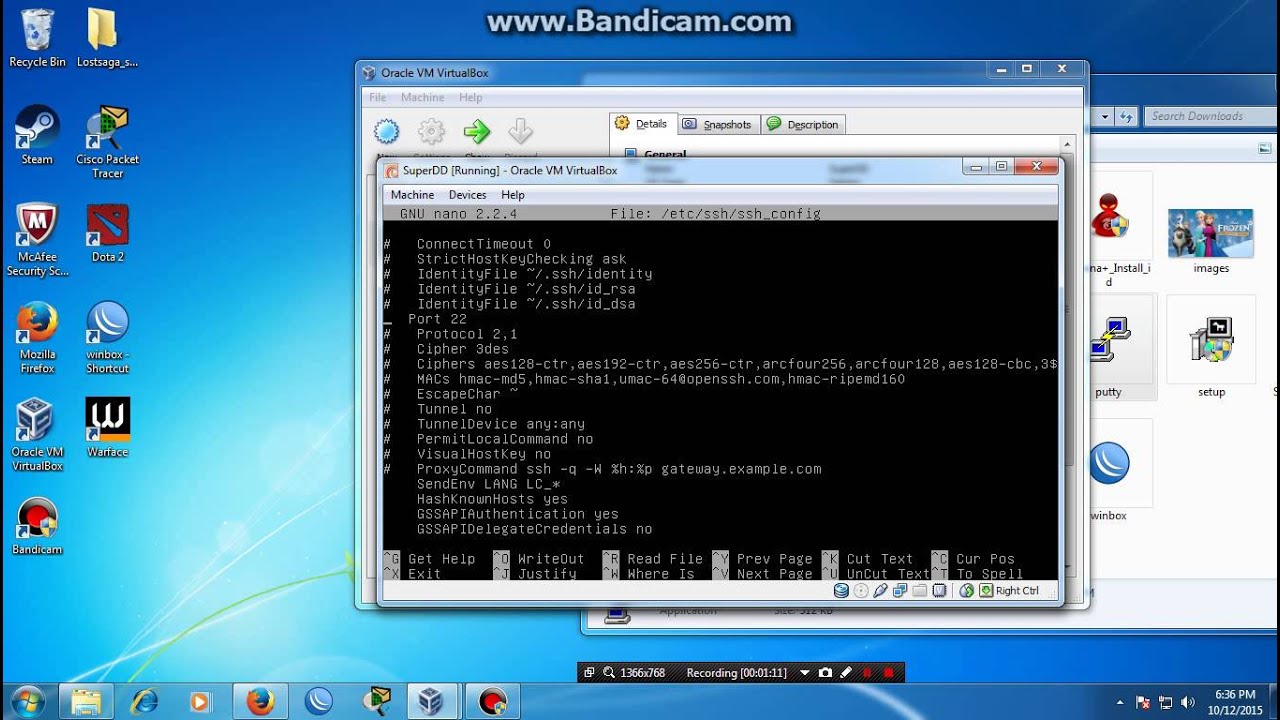
Task: Click the Discard down-arrow icon in VirtualBox Manager
Action: 521,131
